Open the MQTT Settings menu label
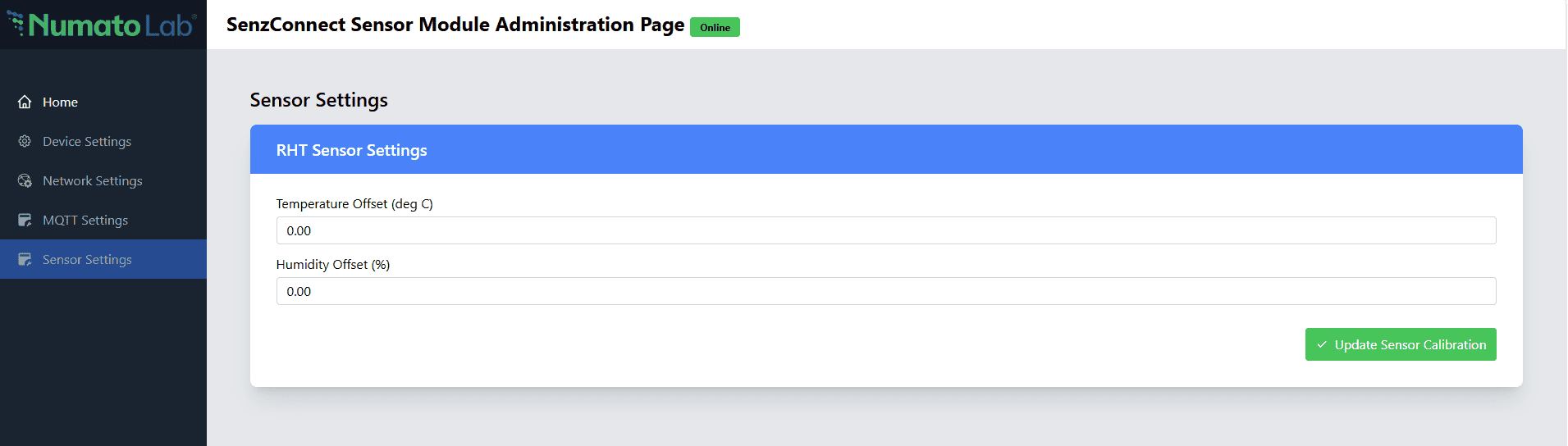This screenshot has width=1568, height=446. click(x=85, y=221)
